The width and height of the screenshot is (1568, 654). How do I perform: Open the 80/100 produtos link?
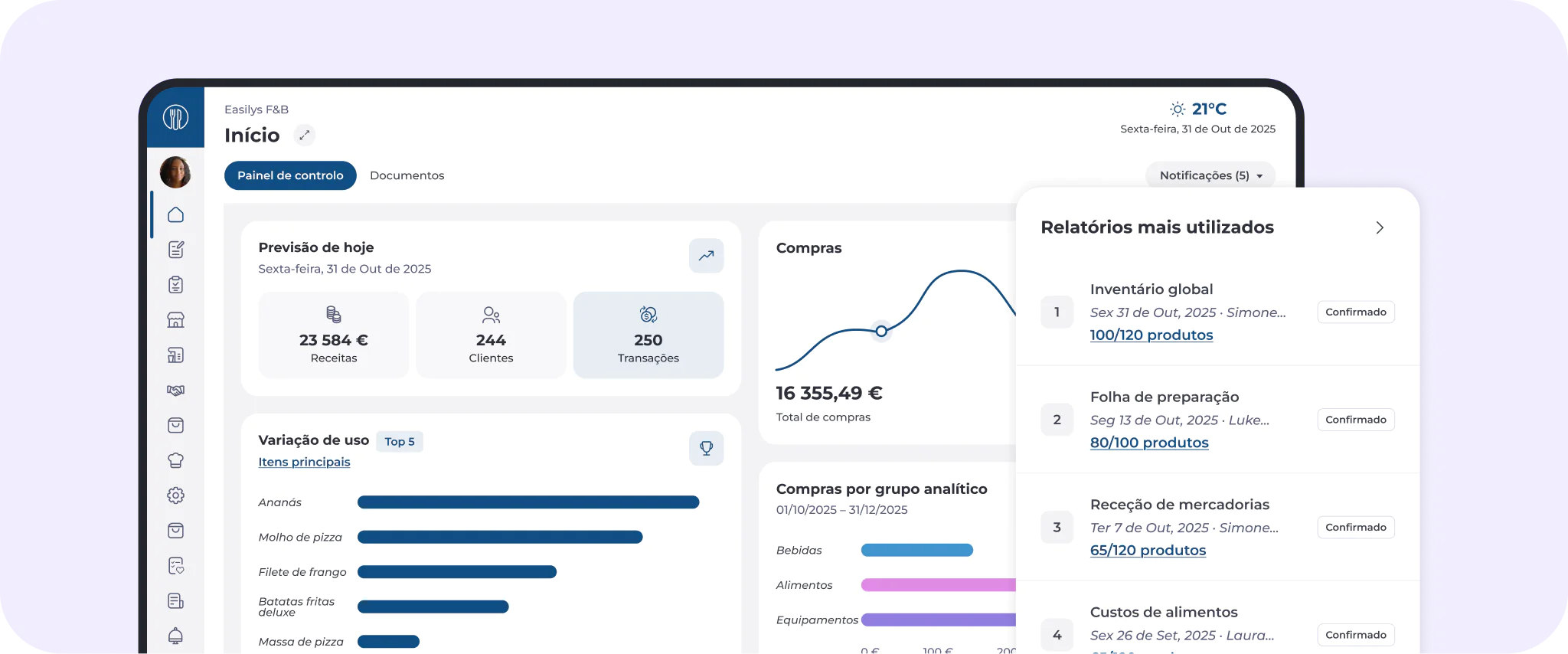[1149, 443]
